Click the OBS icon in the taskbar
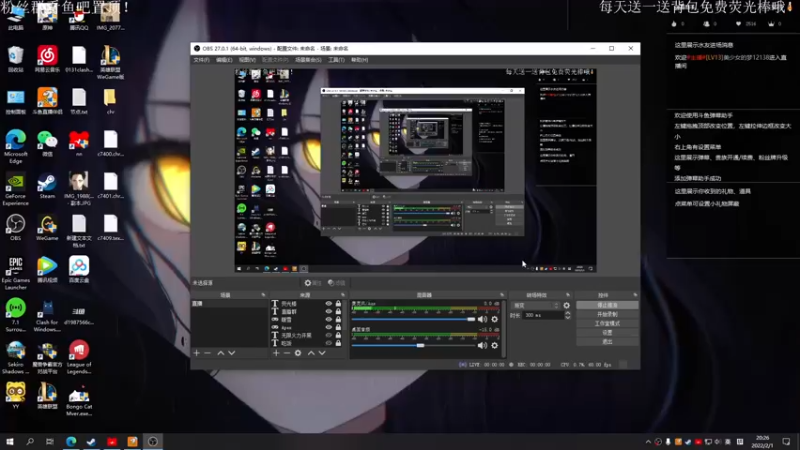Viewport: 800px width, 450px height. [153, 442]
